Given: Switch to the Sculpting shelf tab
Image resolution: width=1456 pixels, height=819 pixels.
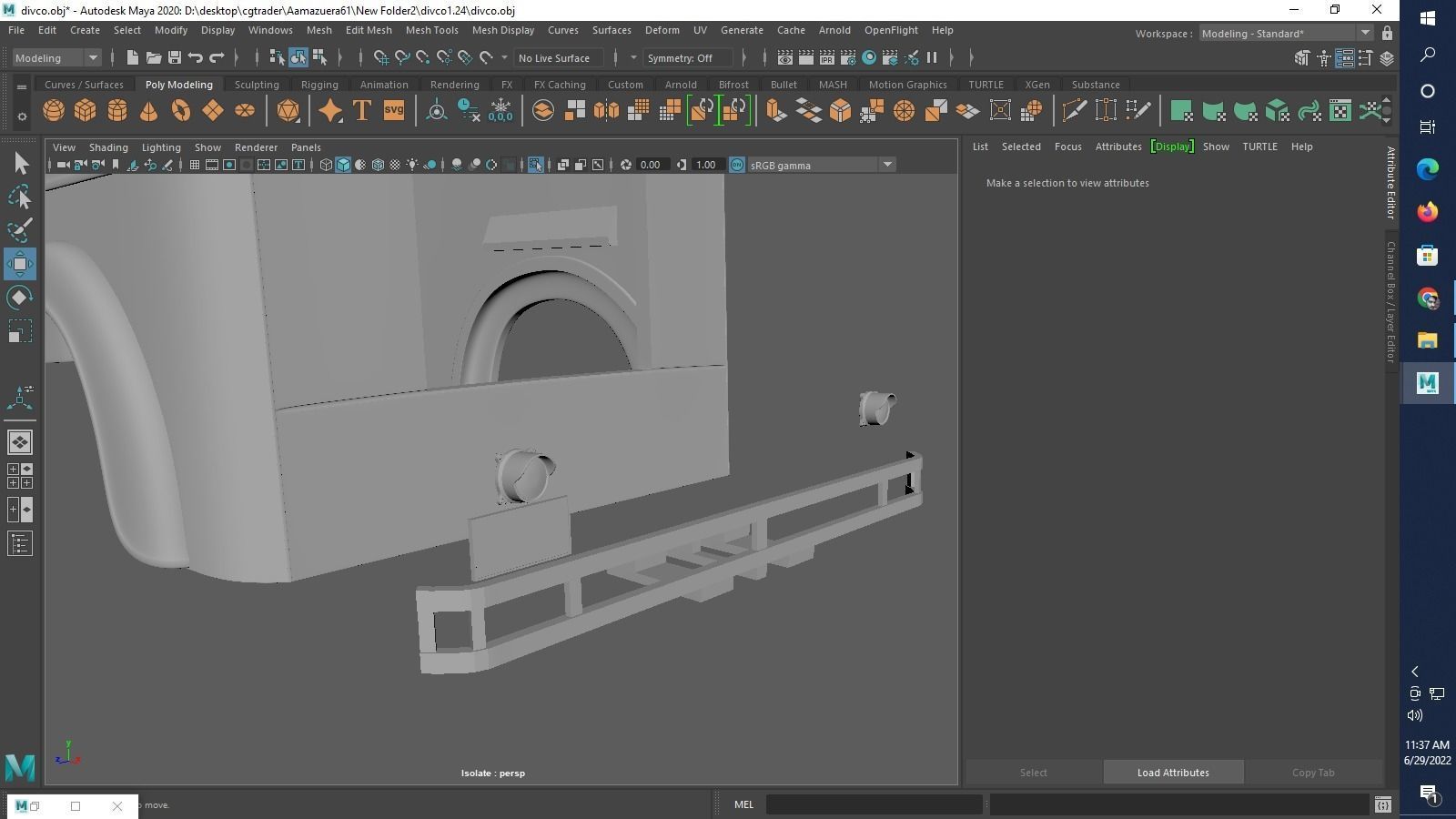Looking at the screenshot, I should click(x=257, y=85).
